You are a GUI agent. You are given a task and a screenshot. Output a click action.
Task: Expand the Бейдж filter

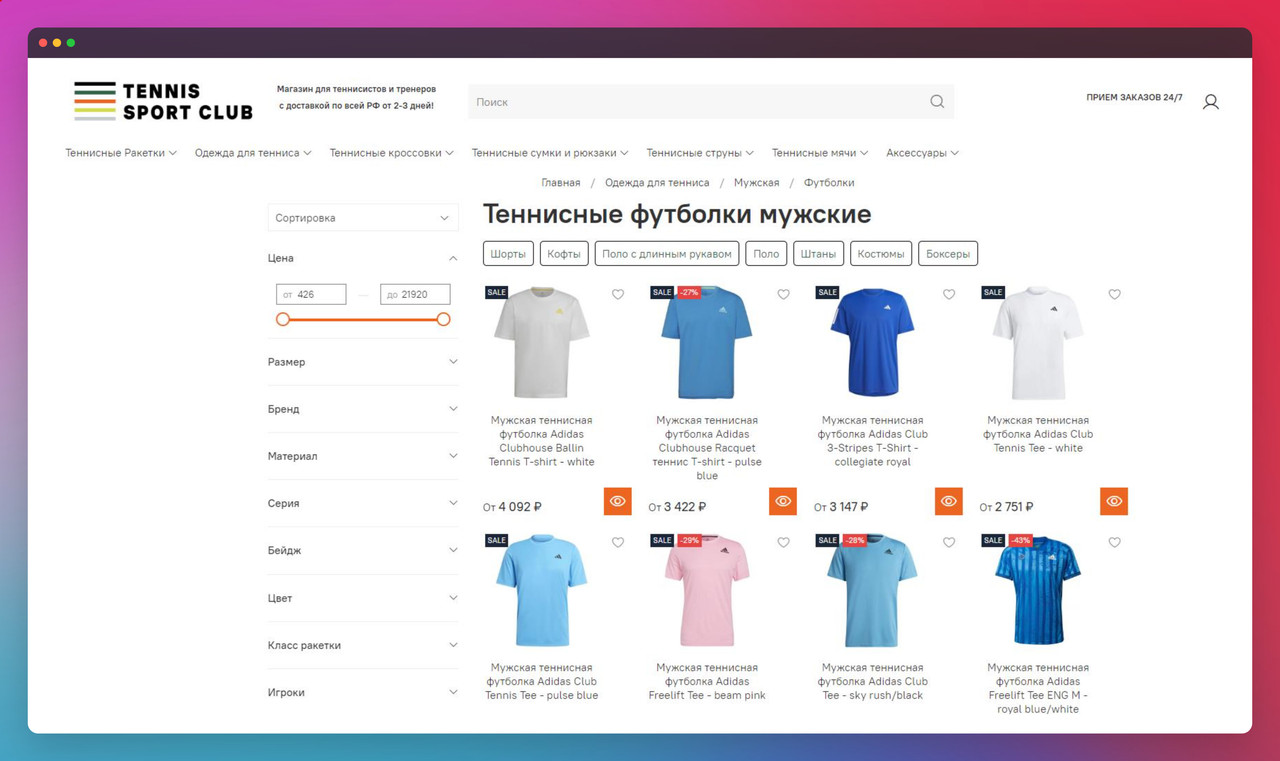pos(363,550)
